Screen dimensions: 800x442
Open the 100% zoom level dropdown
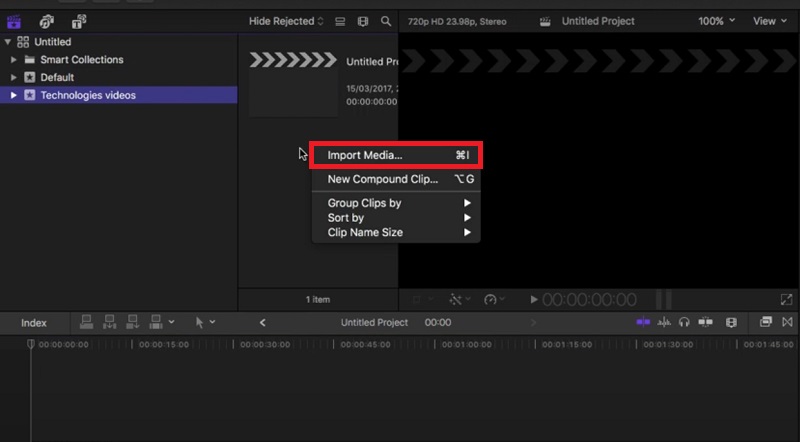click(x=716, y=21)
